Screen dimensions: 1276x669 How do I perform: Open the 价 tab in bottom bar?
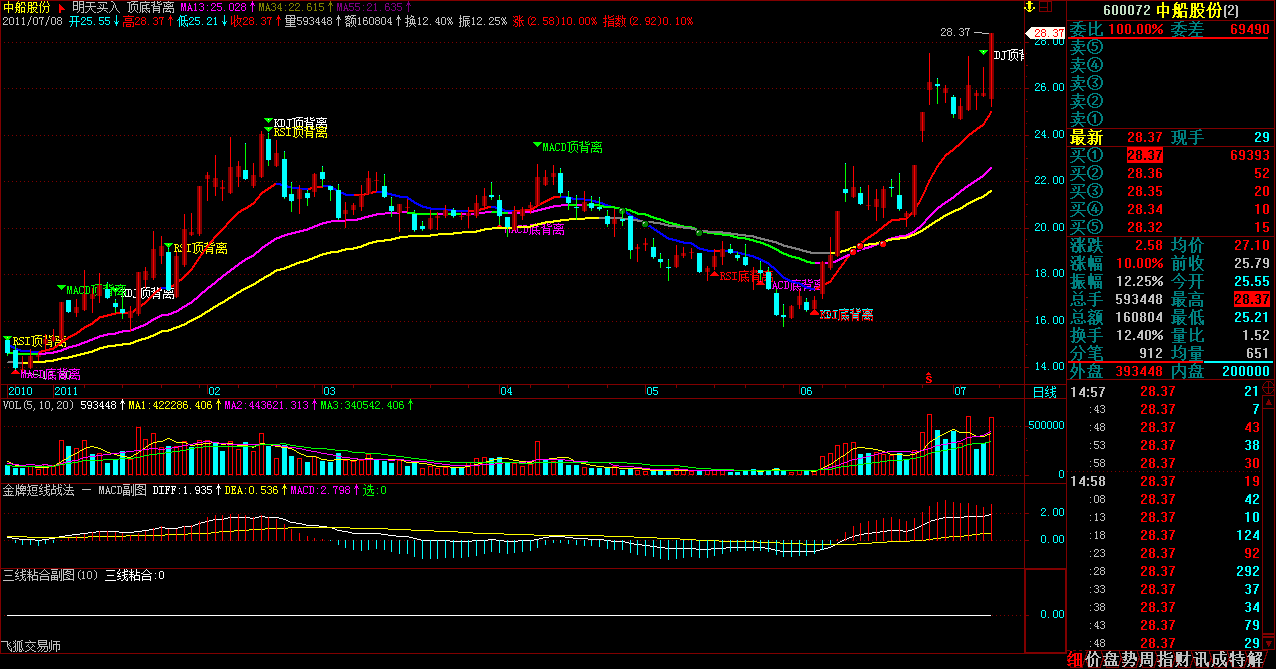[x=1093, y=659]
